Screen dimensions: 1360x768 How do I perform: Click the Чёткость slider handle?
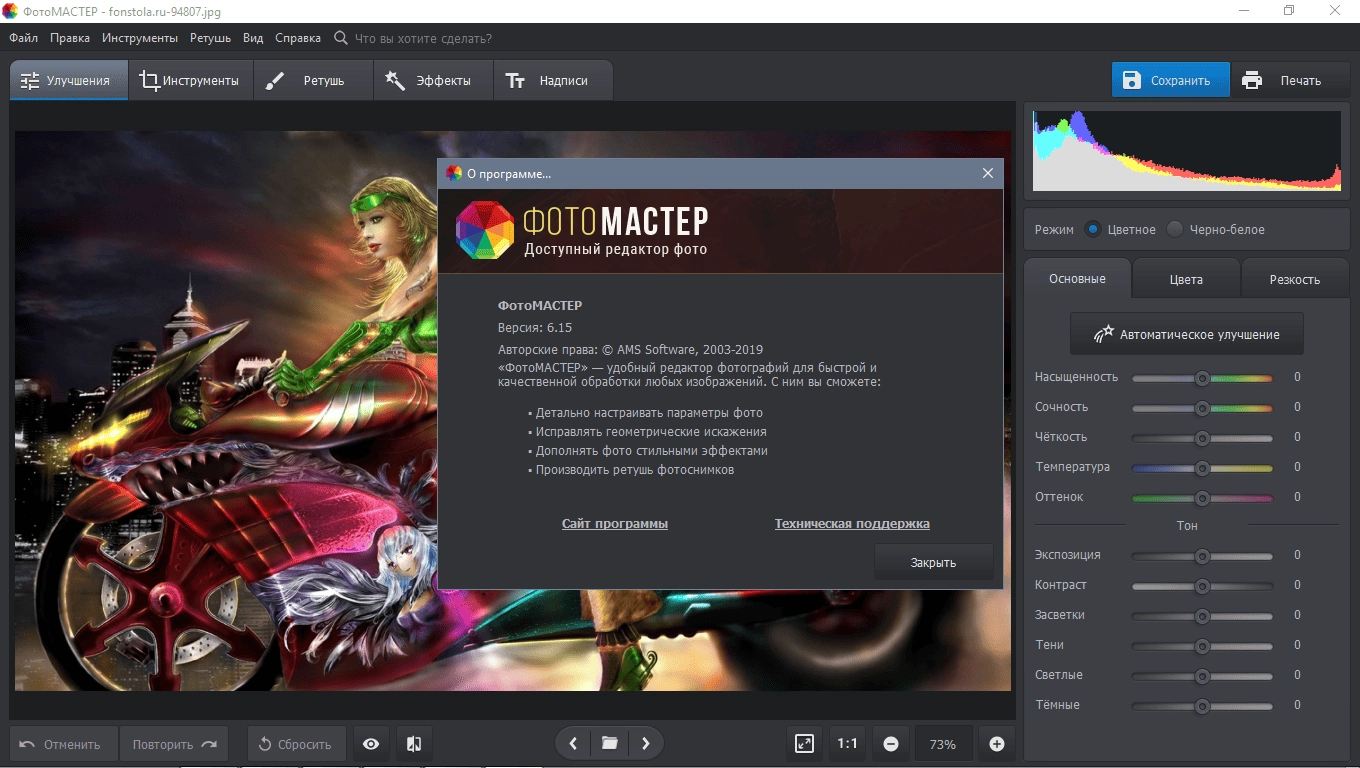coord(1202,438)
